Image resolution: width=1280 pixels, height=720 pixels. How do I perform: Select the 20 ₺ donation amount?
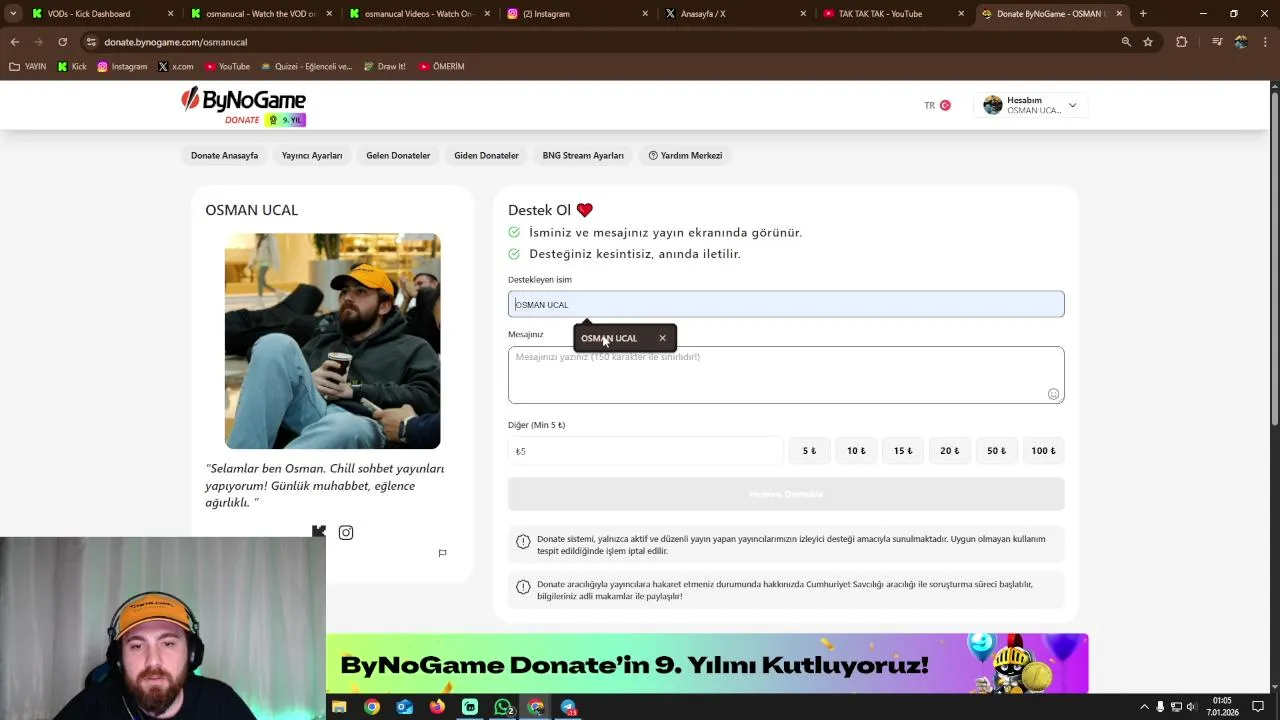950,451
